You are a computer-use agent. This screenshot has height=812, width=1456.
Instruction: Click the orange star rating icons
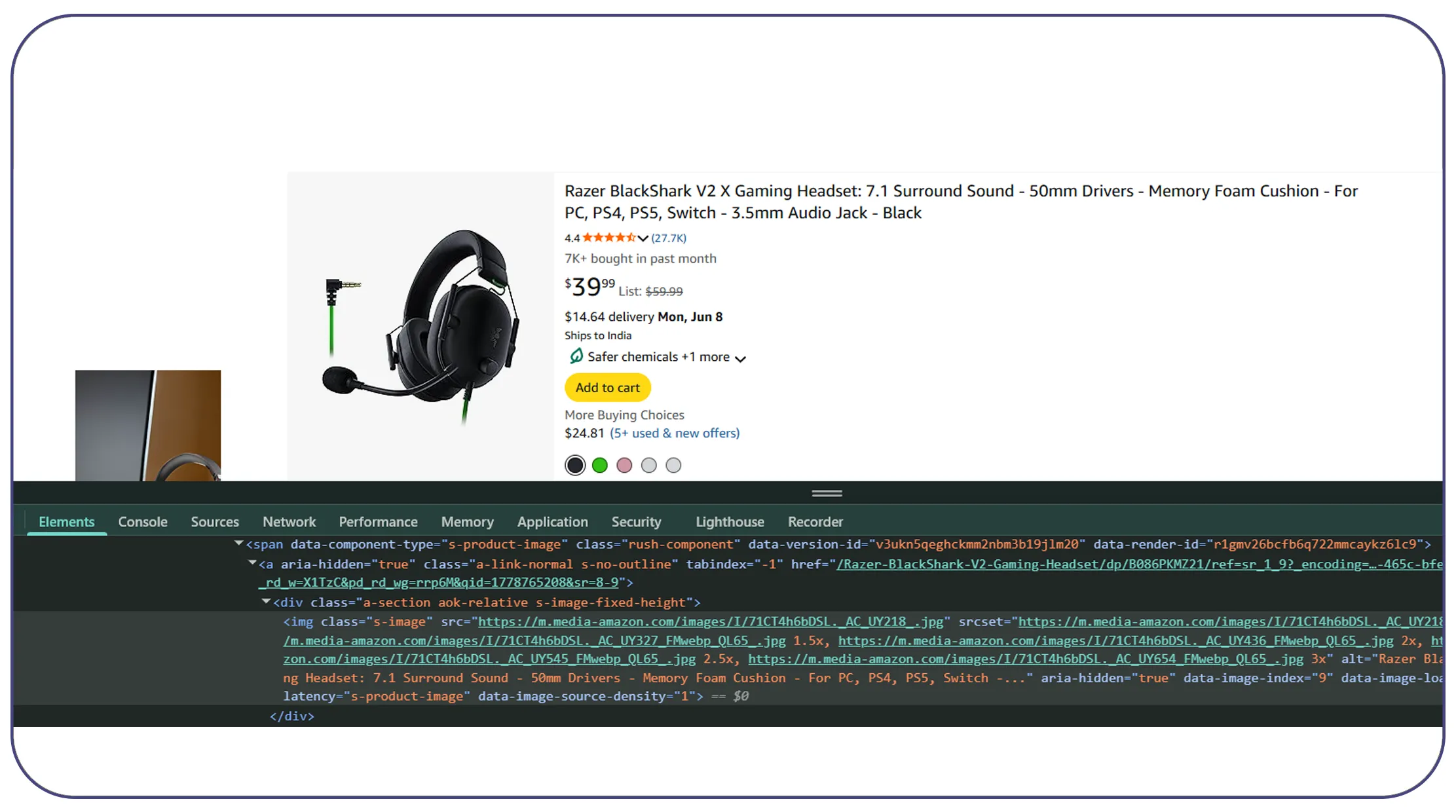608,238
